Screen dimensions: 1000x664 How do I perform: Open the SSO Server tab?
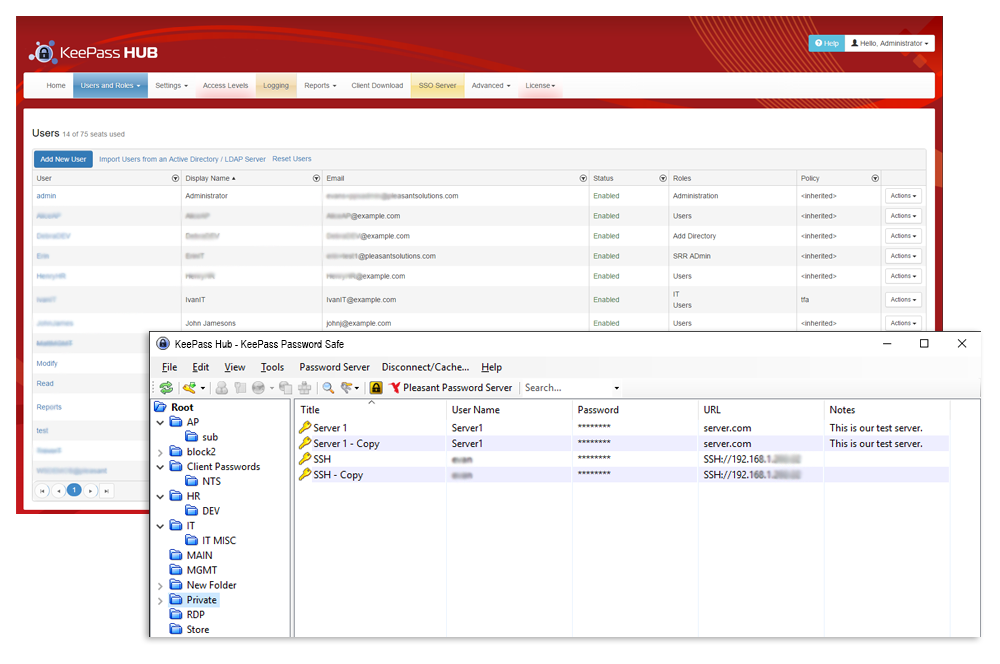point(437,85)
